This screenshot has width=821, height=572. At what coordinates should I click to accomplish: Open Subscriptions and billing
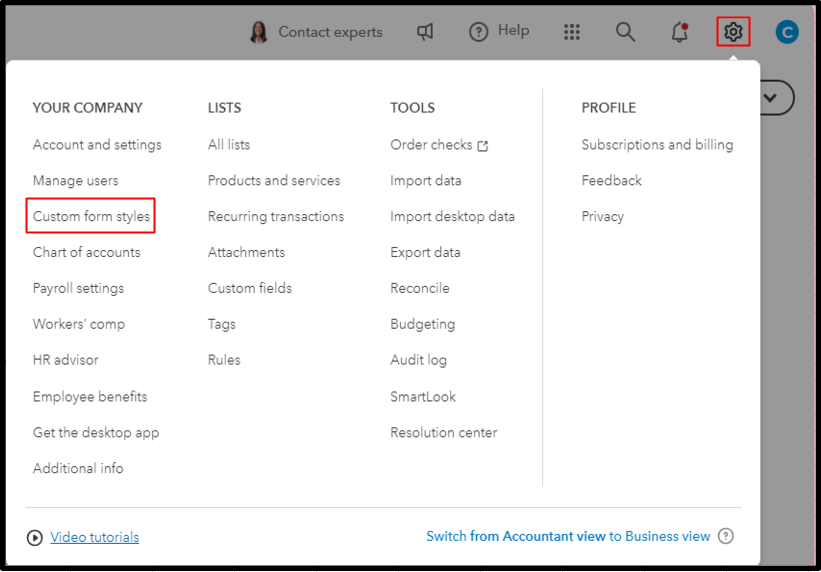657,145
